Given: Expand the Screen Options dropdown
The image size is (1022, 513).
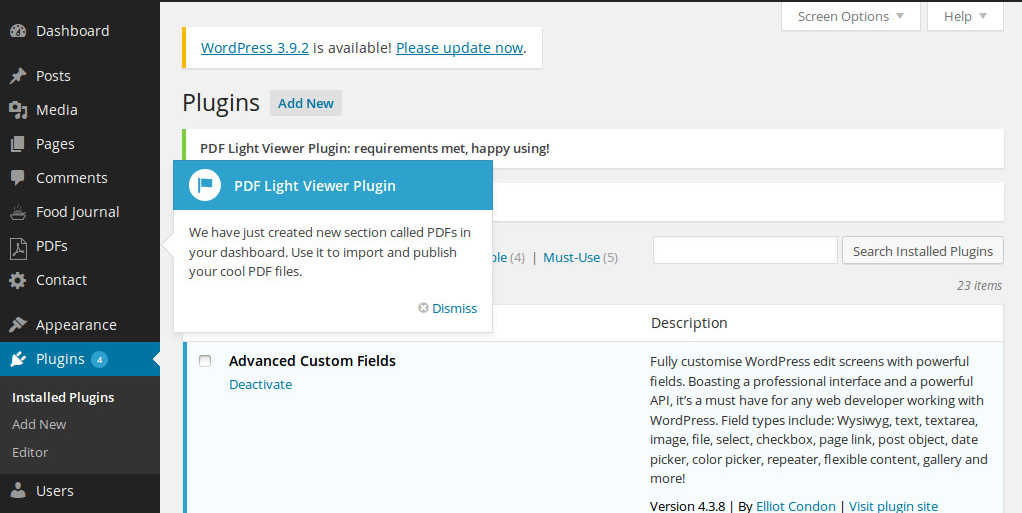Looking at the screenshot, I should point(850,16).
